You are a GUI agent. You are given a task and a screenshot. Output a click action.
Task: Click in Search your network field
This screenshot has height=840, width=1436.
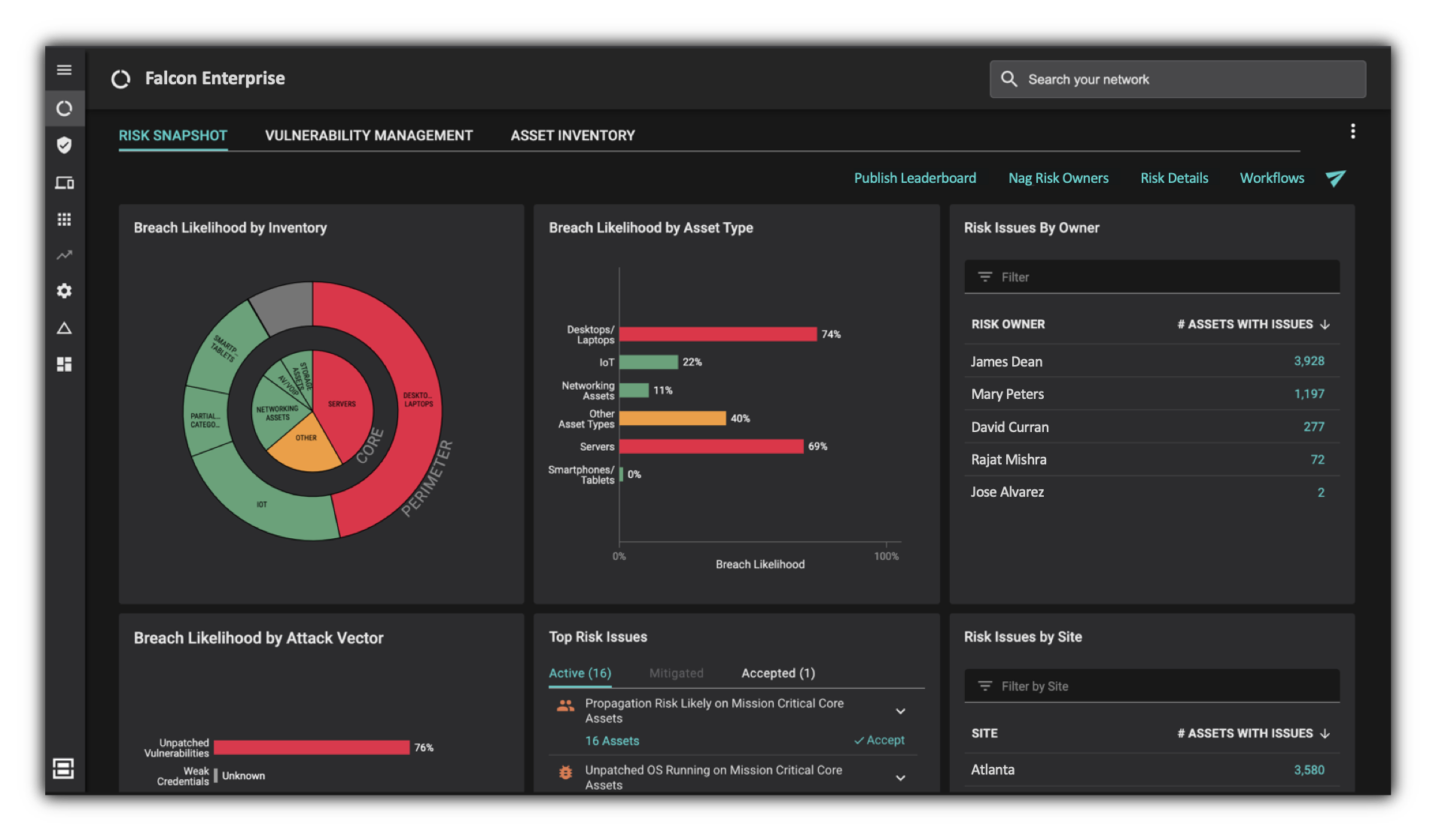[x=1178, y=79]
